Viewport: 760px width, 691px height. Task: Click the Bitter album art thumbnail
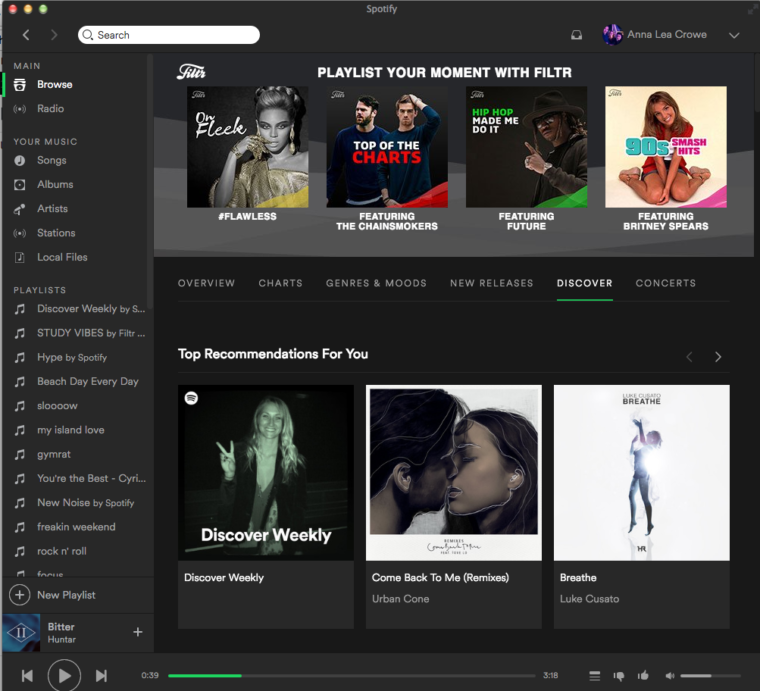pyautogui.click(x=21, y=633)
